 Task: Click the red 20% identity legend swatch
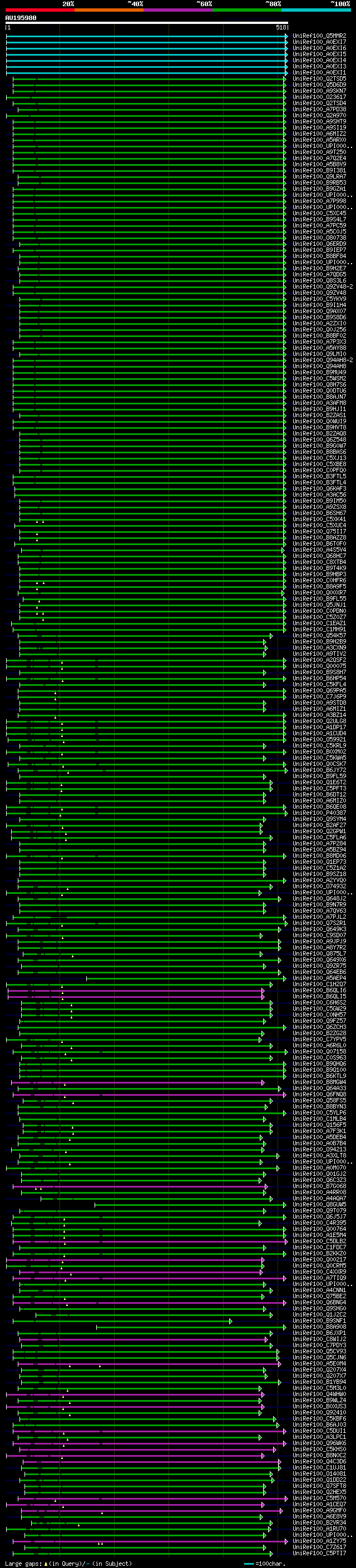coord(39,10)
